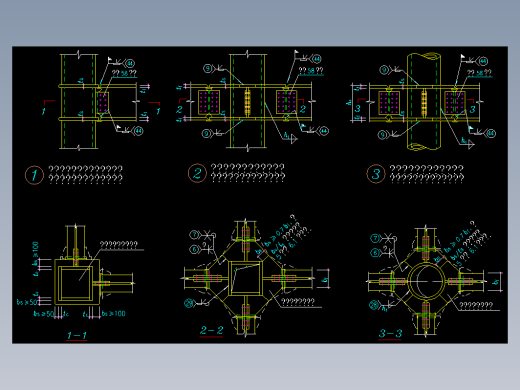Click circled 7 weld symbol in section 3-3
Image resolution: width=520 pixels, height=390 pixels.
375,238
